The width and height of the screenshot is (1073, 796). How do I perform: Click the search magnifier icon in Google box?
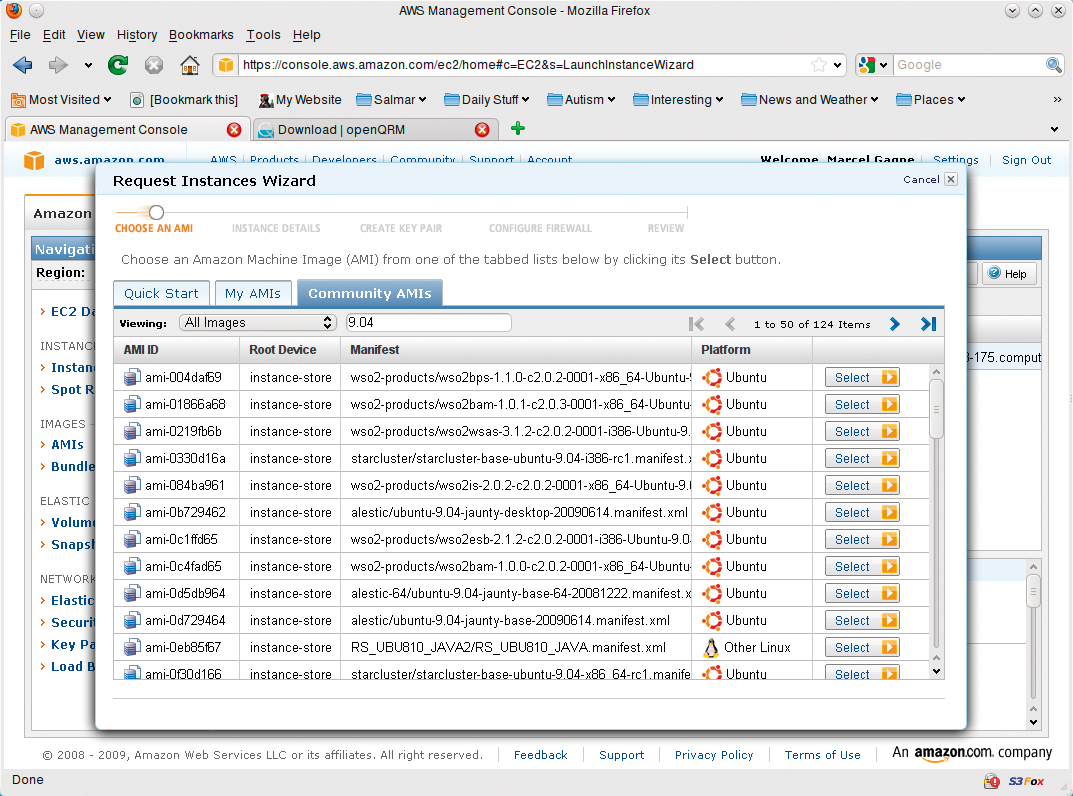tap(1054, 65)
